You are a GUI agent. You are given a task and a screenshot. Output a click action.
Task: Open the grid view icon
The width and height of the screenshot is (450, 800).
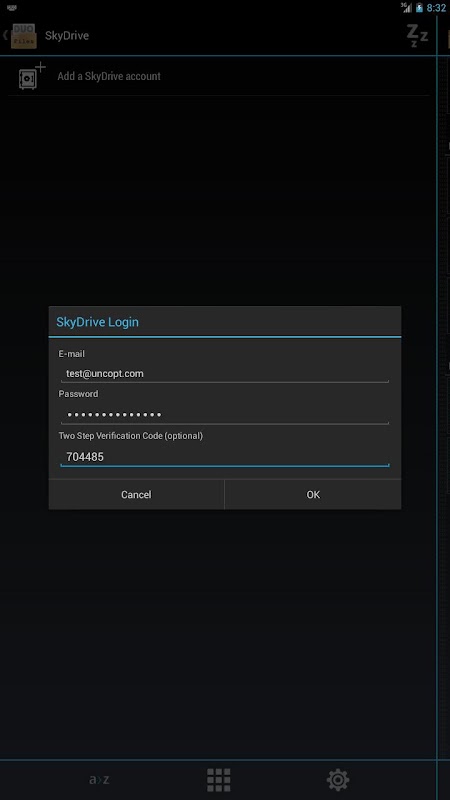[218, 780]
